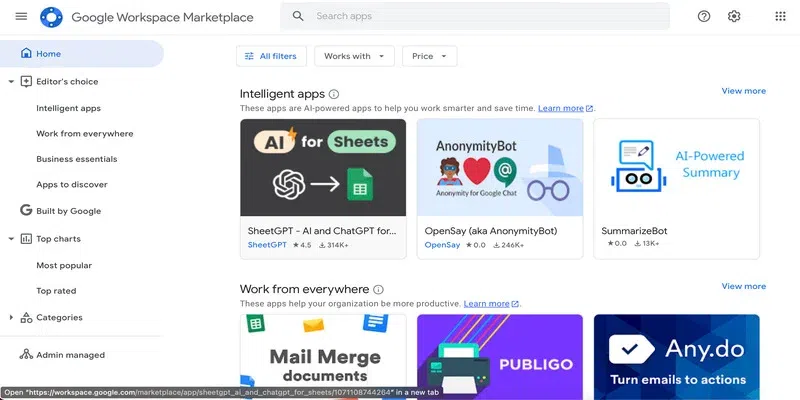Open the Google apps grid launcher
The height and width of the screenshot is (400, 800).
[x=780, y=16]
